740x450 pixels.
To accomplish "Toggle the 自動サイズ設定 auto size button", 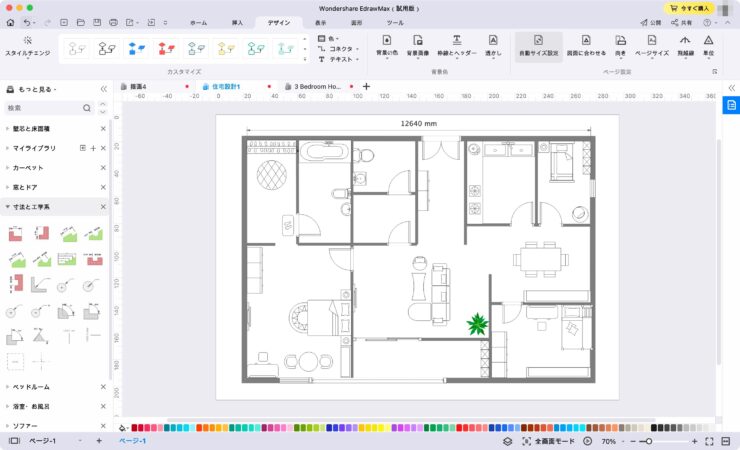I will [x=538, y=45].
